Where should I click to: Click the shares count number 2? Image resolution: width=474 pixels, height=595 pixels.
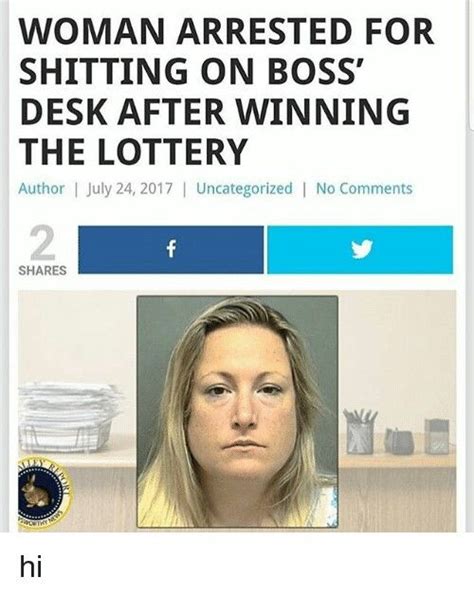[x=43, y=243]
